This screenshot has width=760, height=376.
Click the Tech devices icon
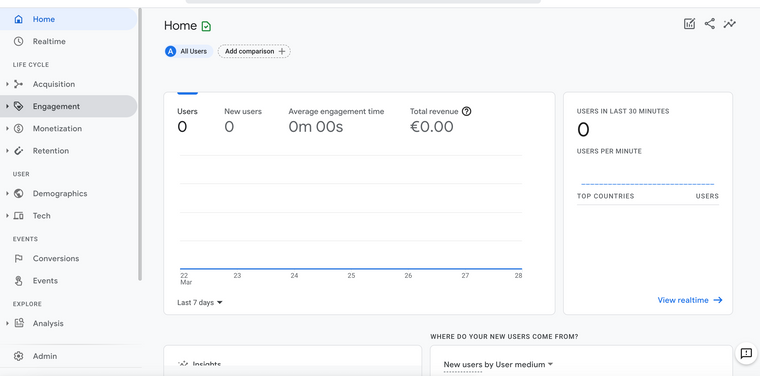point(18,216)
